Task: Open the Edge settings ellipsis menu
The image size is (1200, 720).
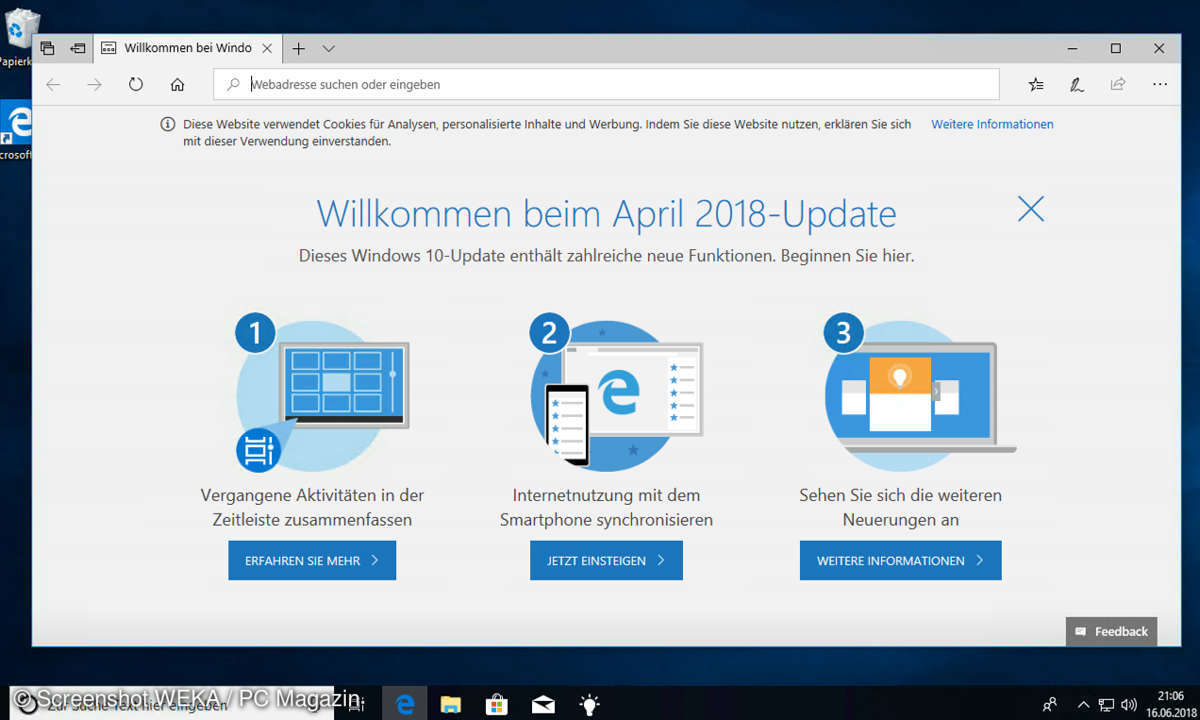Action: click(1160, 85)
